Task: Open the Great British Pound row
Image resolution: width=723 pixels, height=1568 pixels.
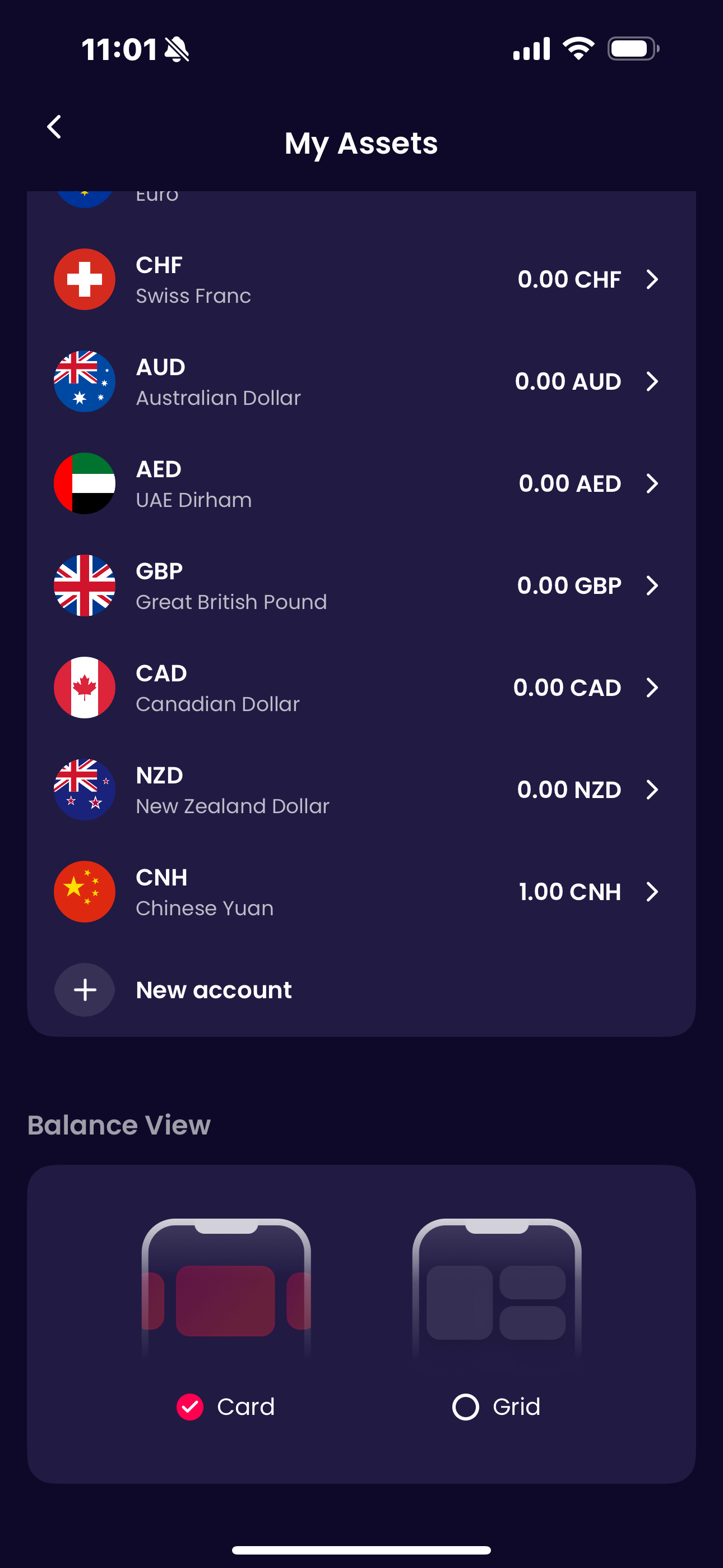Action: coord(231,586)
